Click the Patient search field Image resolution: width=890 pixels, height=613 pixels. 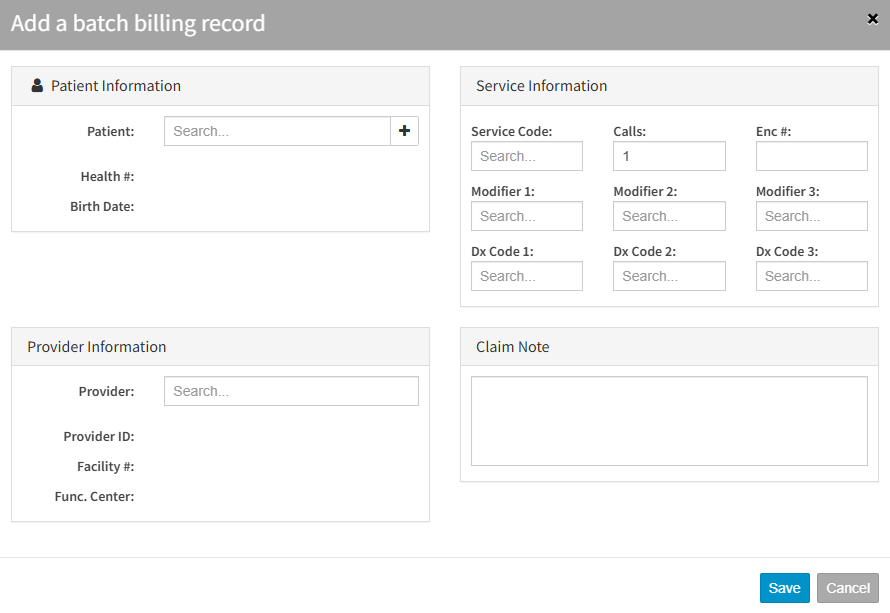278,131
